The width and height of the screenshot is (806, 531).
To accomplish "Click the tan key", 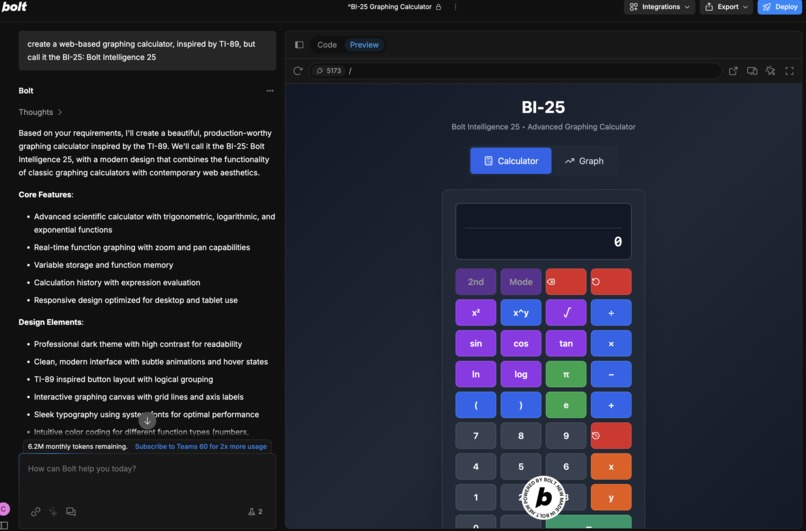I will tap(566, 343).
